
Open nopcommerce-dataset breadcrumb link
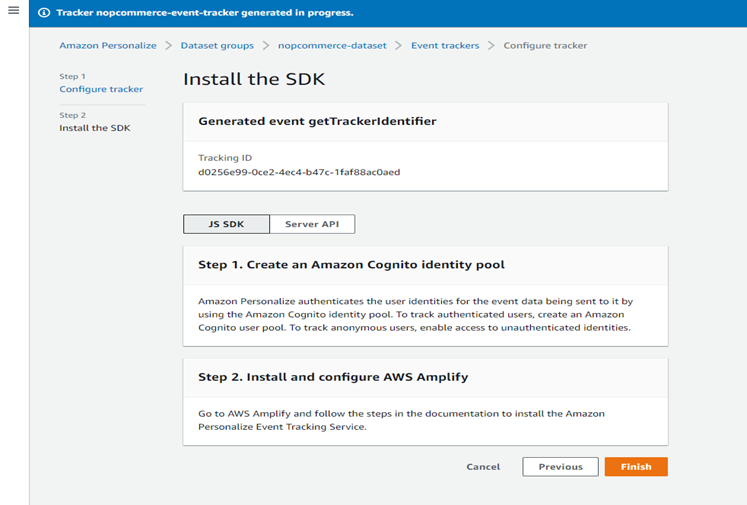[333, 46]
